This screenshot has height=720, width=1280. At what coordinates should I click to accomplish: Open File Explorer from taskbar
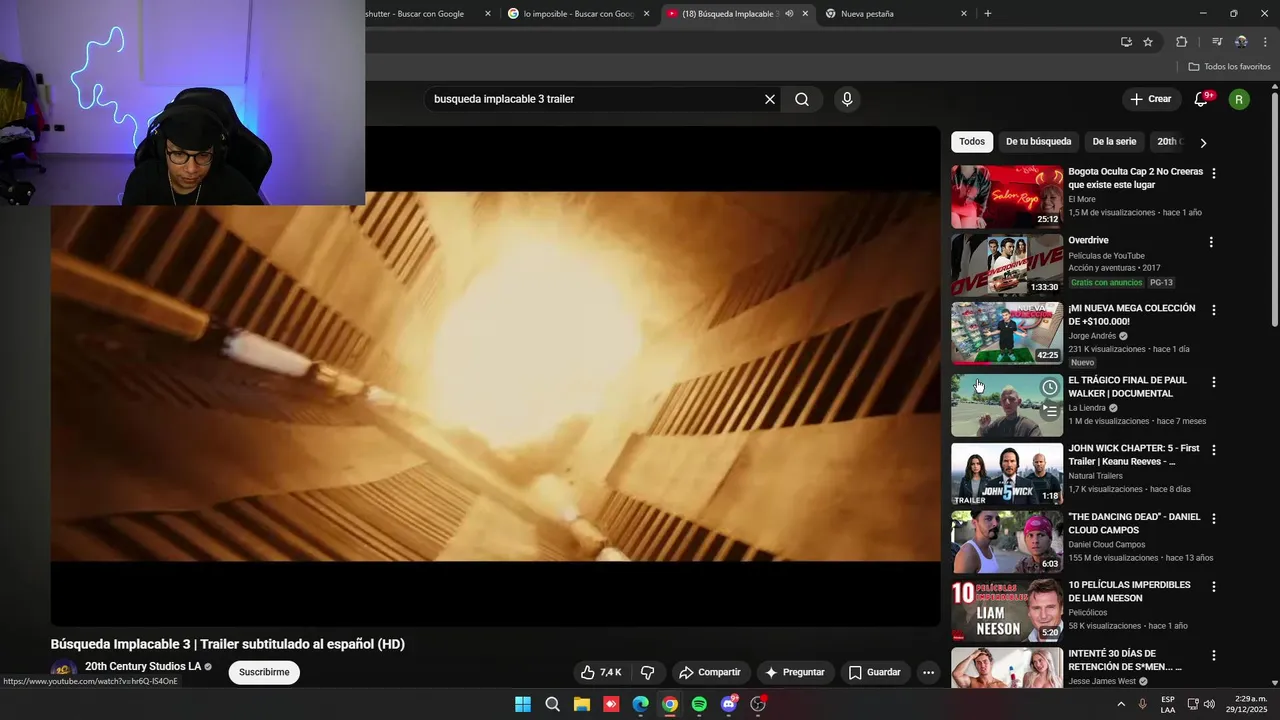click(x=582, y=704)
